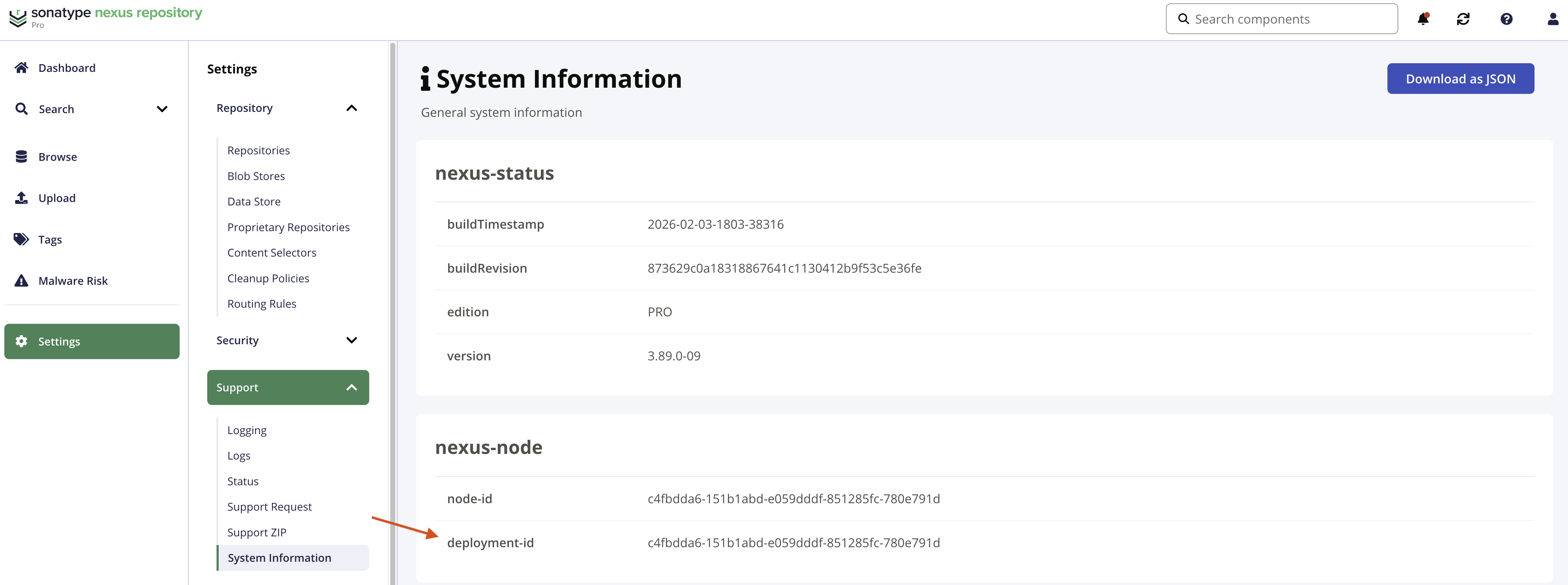Click the Tags icon in sidebar
Screen dimensions: 1568x585
tap(21, 239)
